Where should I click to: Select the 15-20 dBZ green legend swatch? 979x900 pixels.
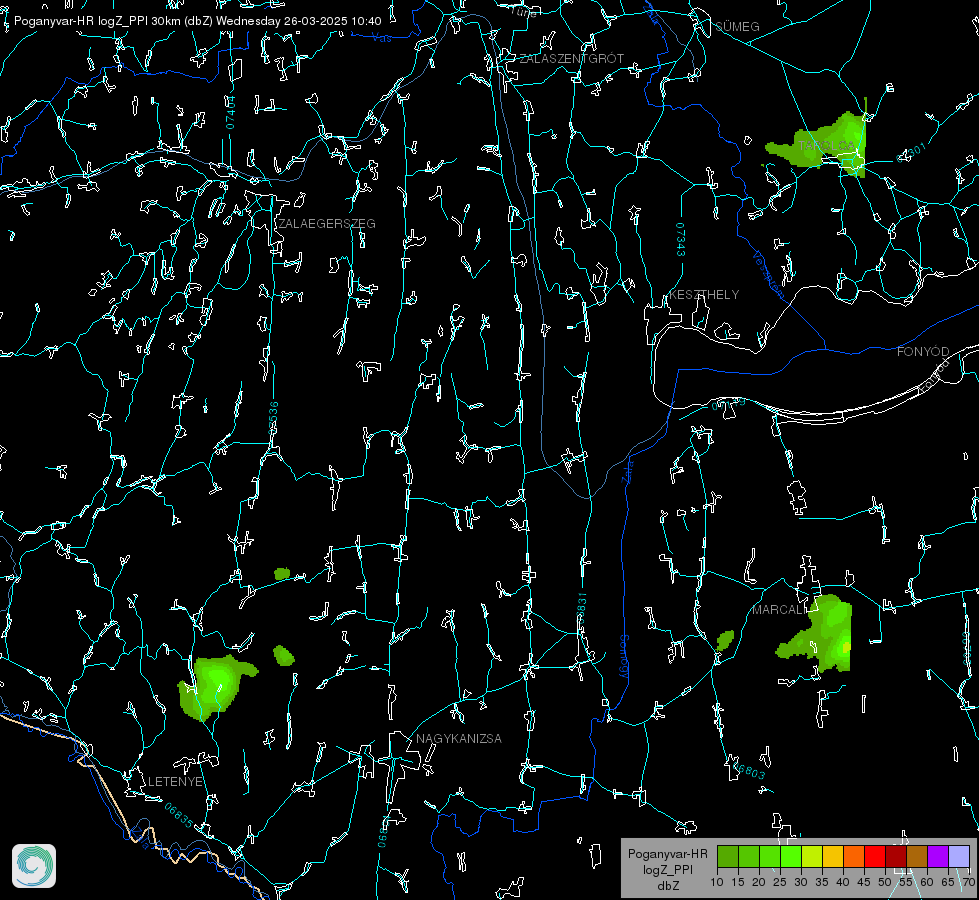(749, 856)
